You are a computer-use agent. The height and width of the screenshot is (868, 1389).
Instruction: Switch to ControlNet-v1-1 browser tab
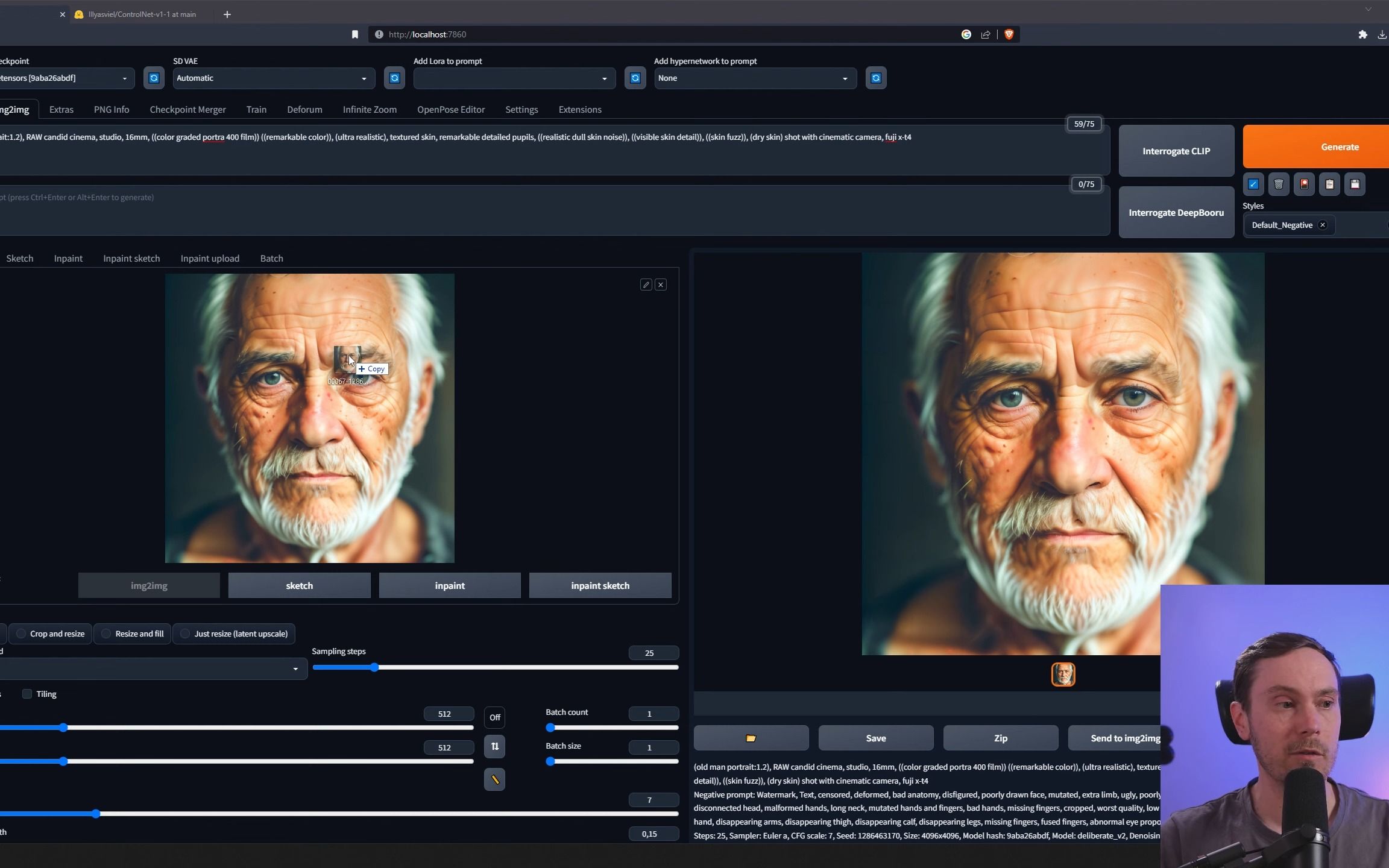(x=142, y=14)
